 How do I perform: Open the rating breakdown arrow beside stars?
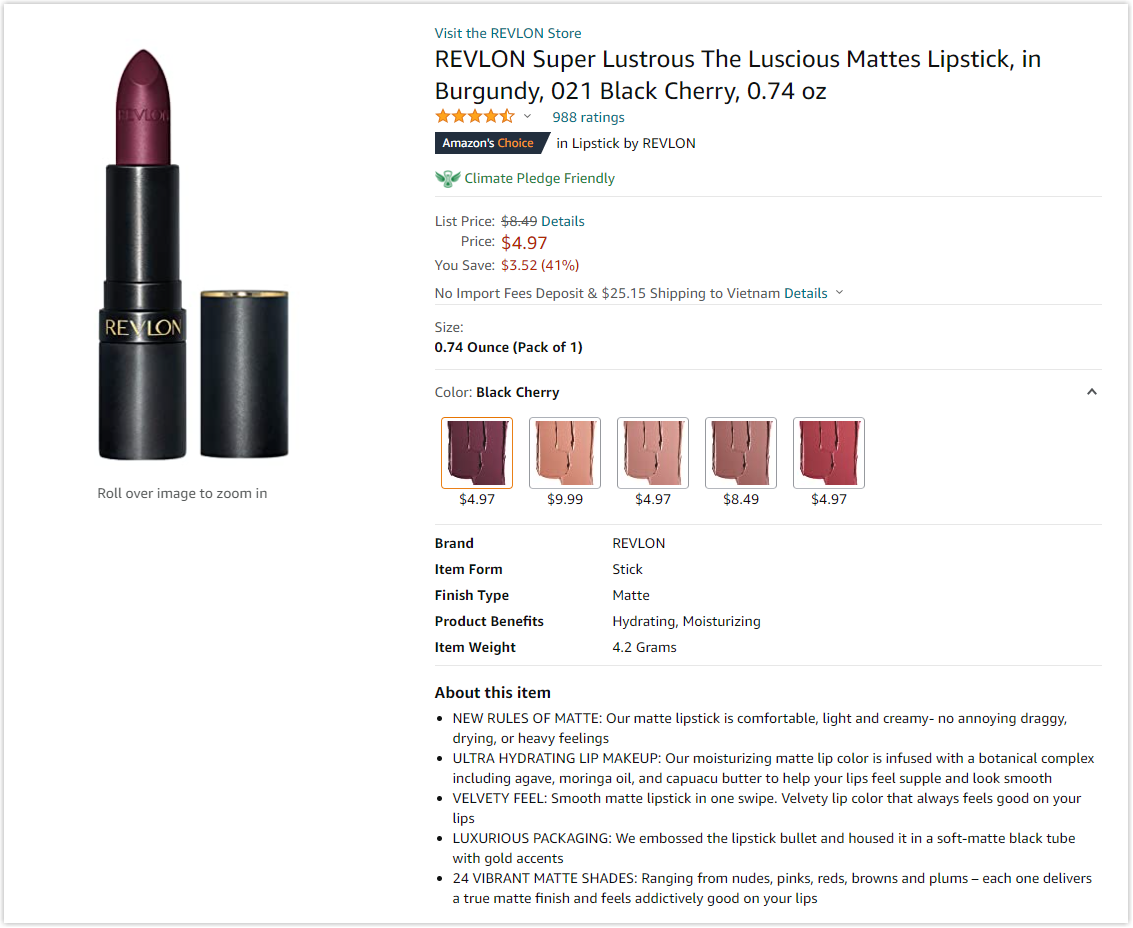click(528, 117)
